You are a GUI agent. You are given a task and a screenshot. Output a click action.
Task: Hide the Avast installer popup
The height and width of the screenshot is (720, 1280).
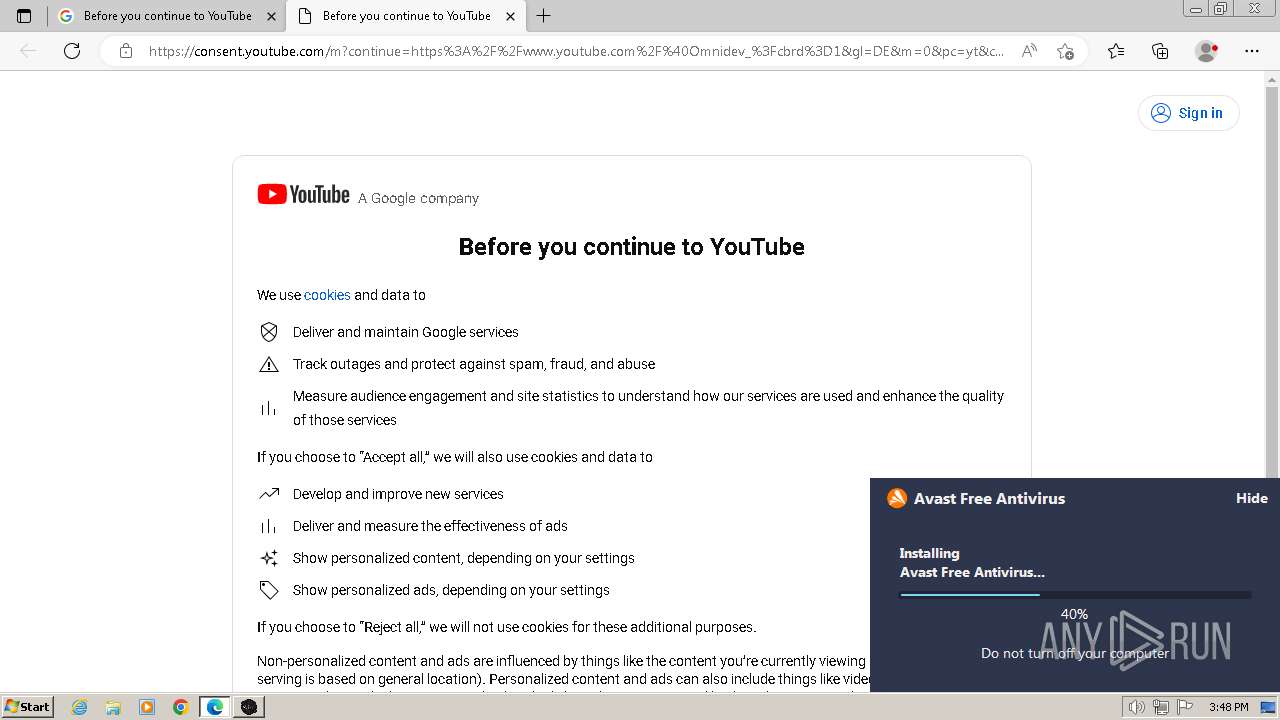[x=1251, y=498]
